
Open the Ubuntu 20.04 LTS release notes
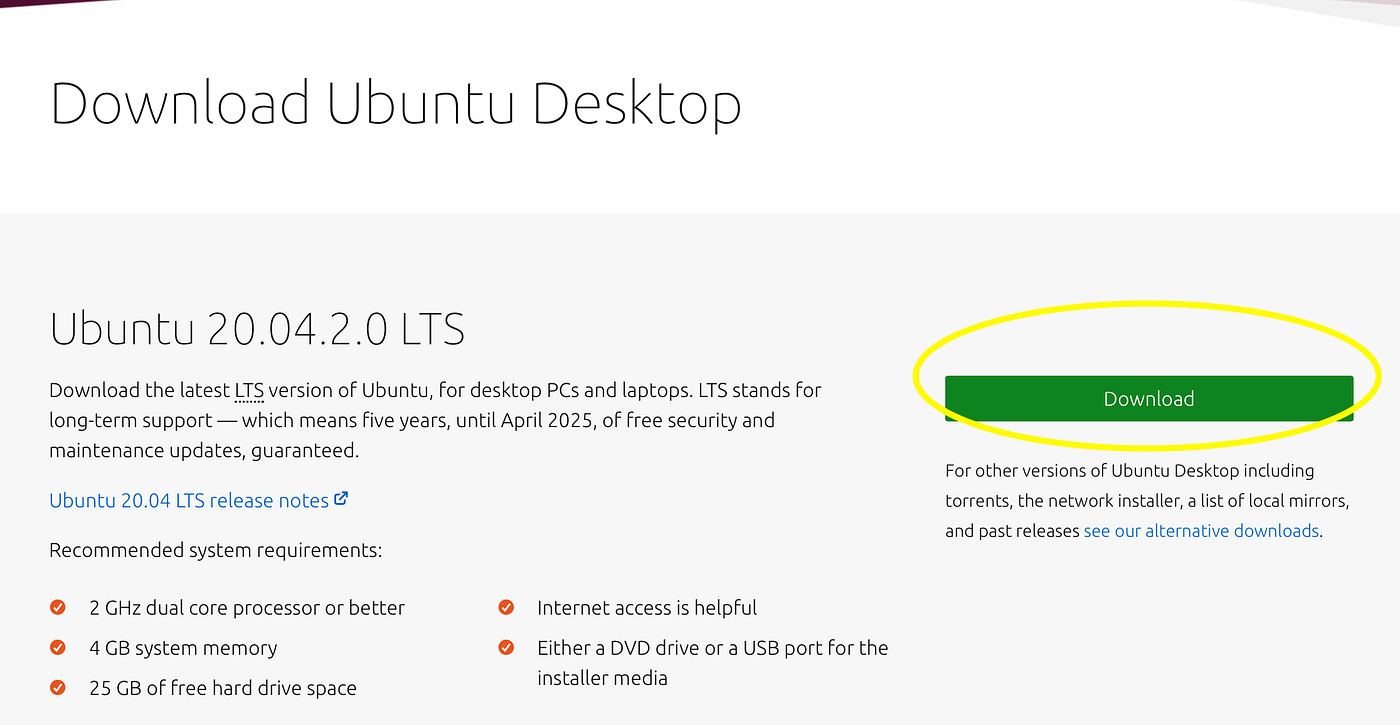click(185, 500)
